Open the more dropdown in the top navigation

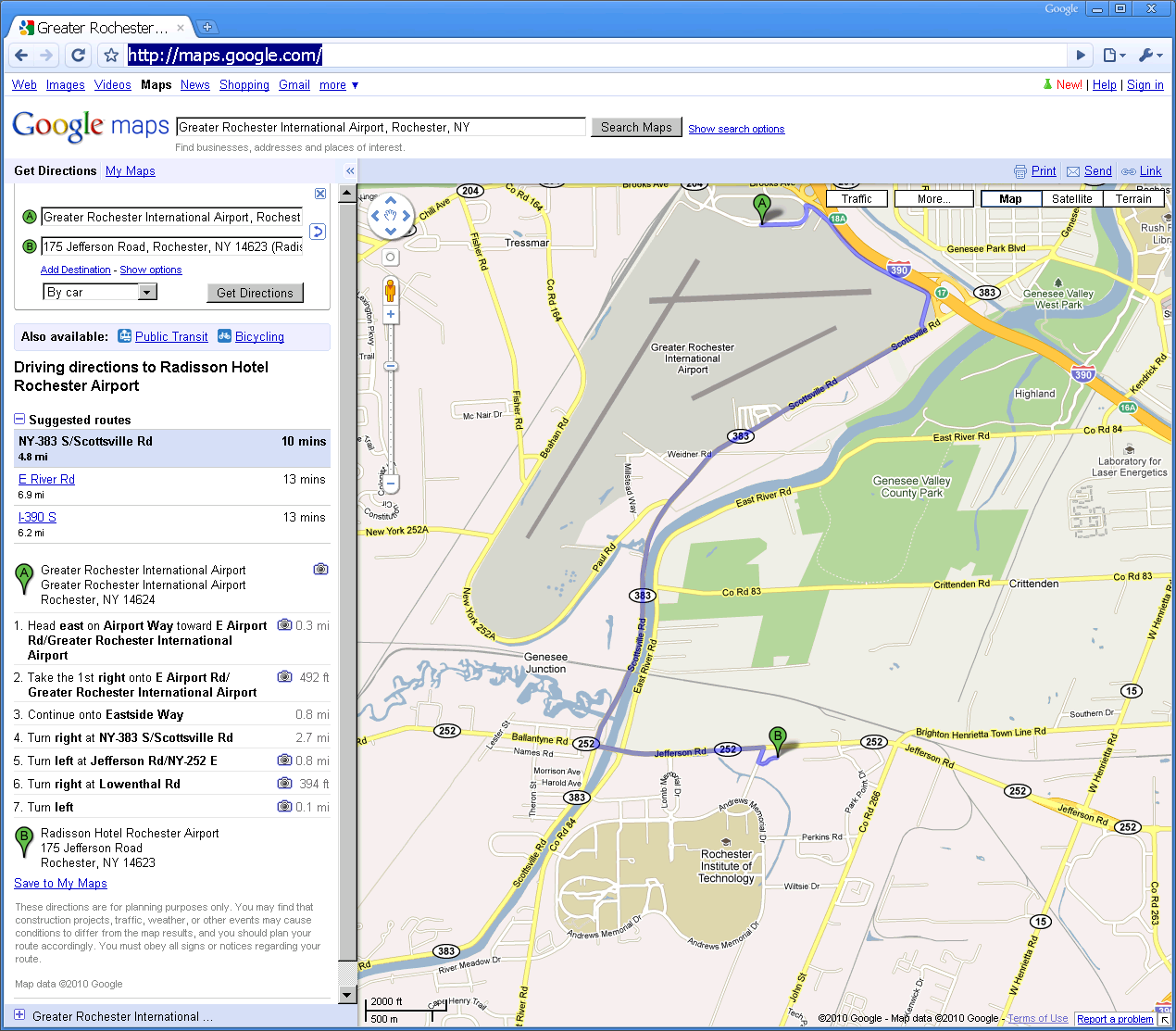pyautogui.click(x=339, y=85)
